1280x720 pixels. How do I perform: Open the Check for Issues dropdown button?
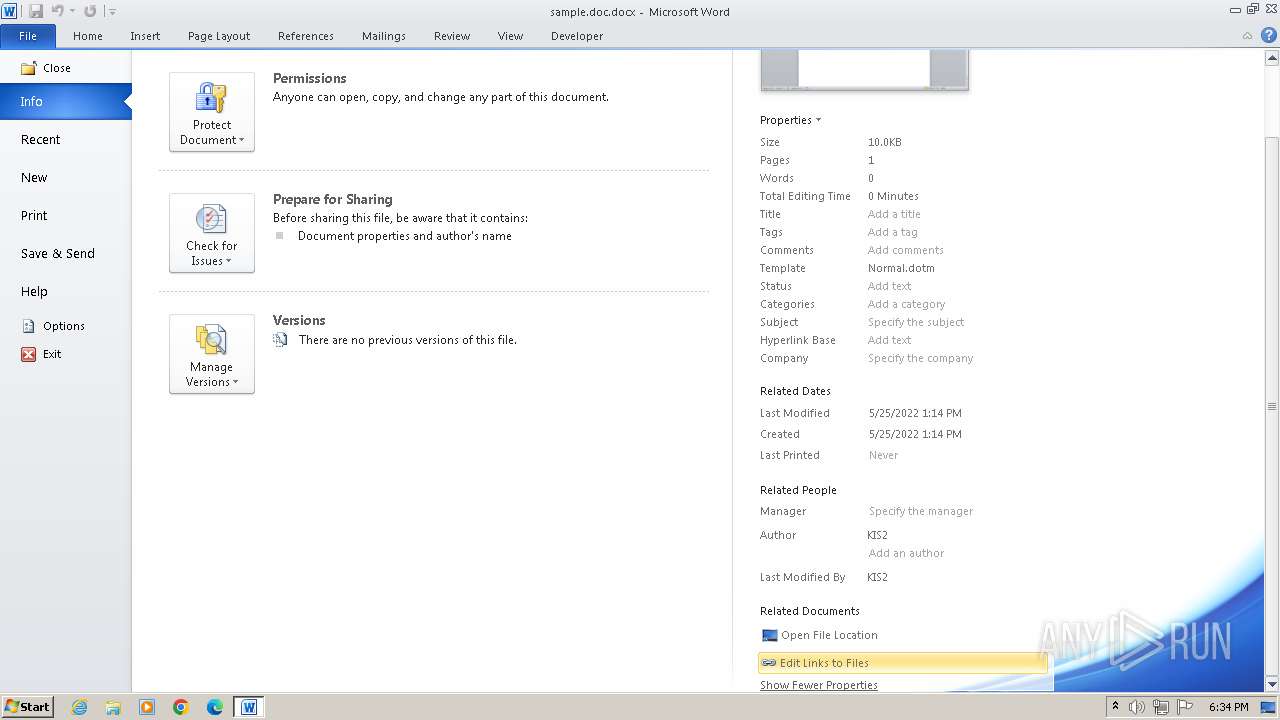click(212, 233)
